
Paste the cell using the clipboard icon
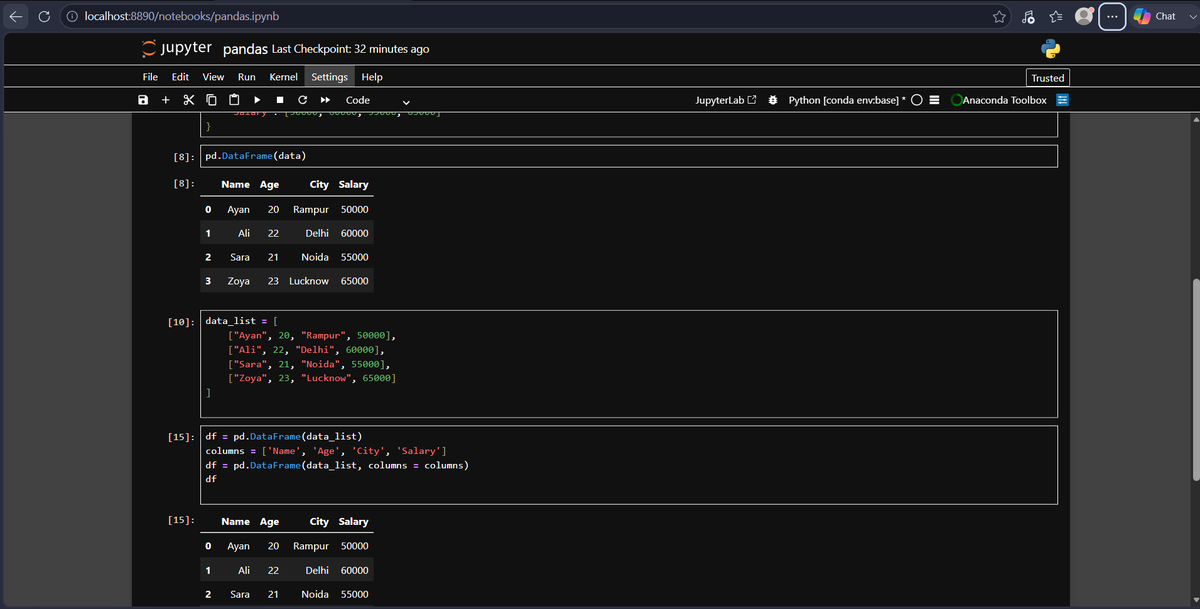coord(233,100)
